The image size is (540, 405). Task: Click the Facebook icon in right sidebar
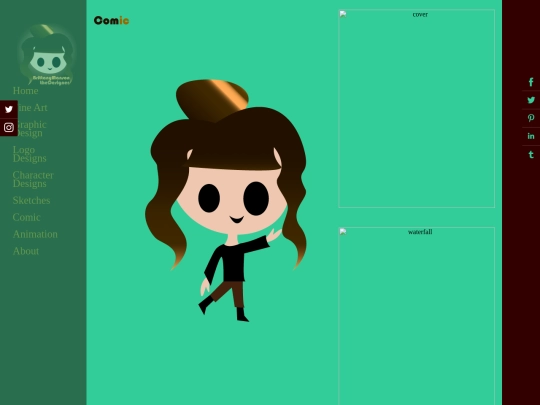click(531, 82)
